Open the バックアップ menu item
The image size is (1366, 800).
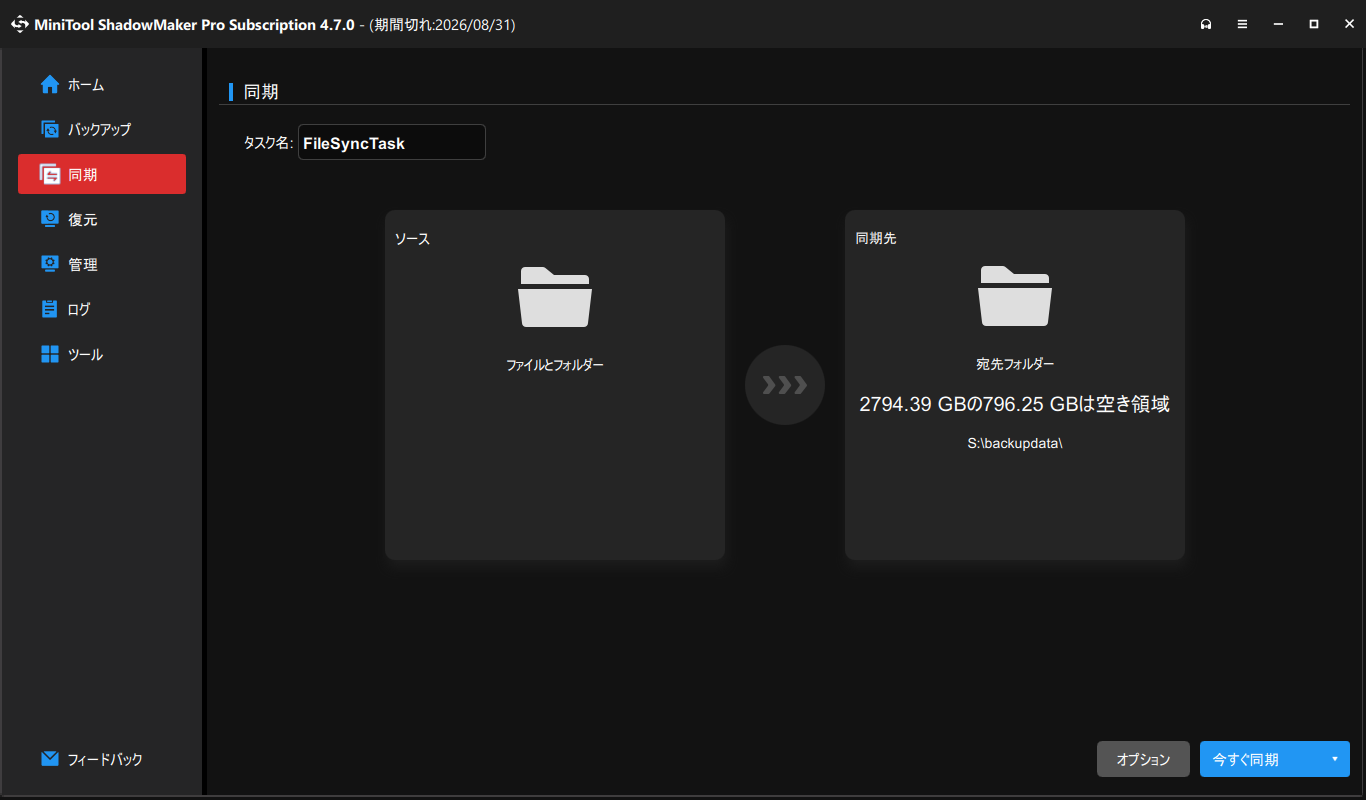(102, 129)
